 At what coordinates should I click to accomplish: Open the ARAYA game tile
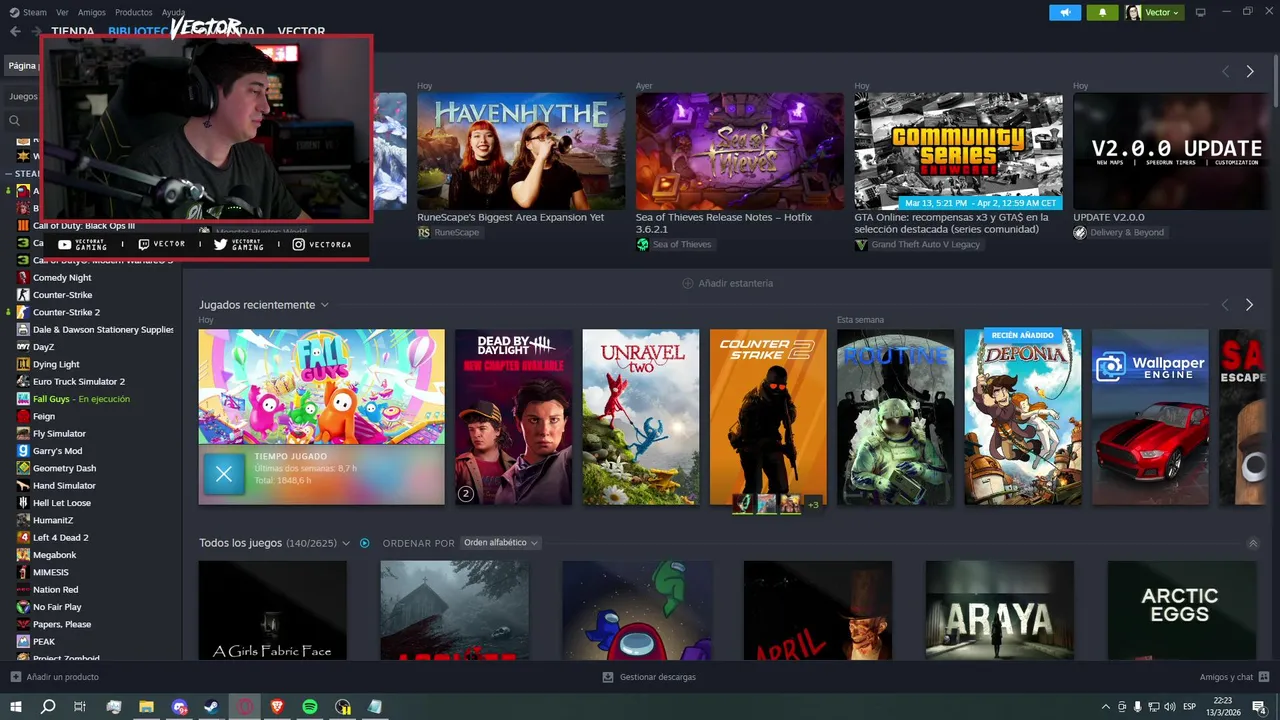tap(999, 610)
